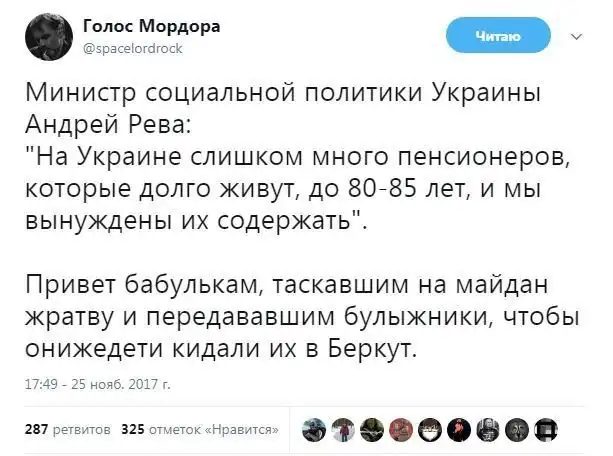Click the eighth, gray face avatar
The width and height of the screenshot is (613, 456).
[516, 429]
